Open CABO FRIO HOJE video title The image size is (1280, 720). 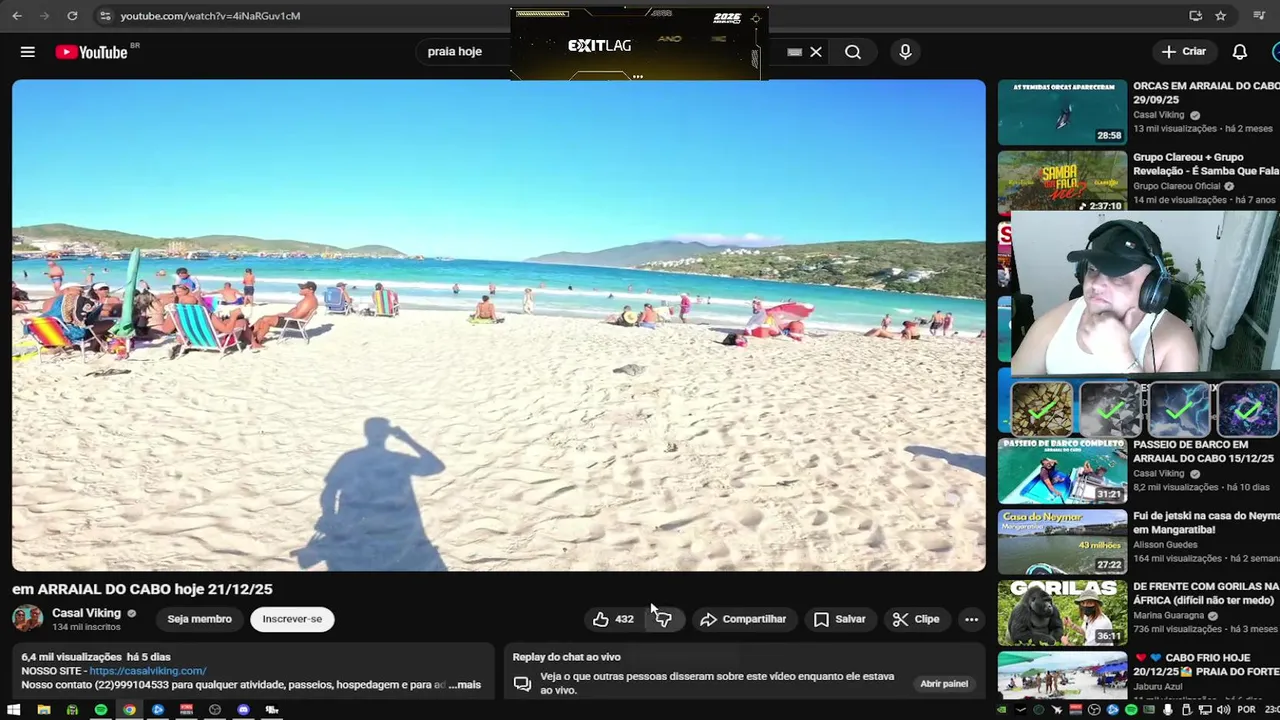pyautogui.click(x=1206, y=664)
